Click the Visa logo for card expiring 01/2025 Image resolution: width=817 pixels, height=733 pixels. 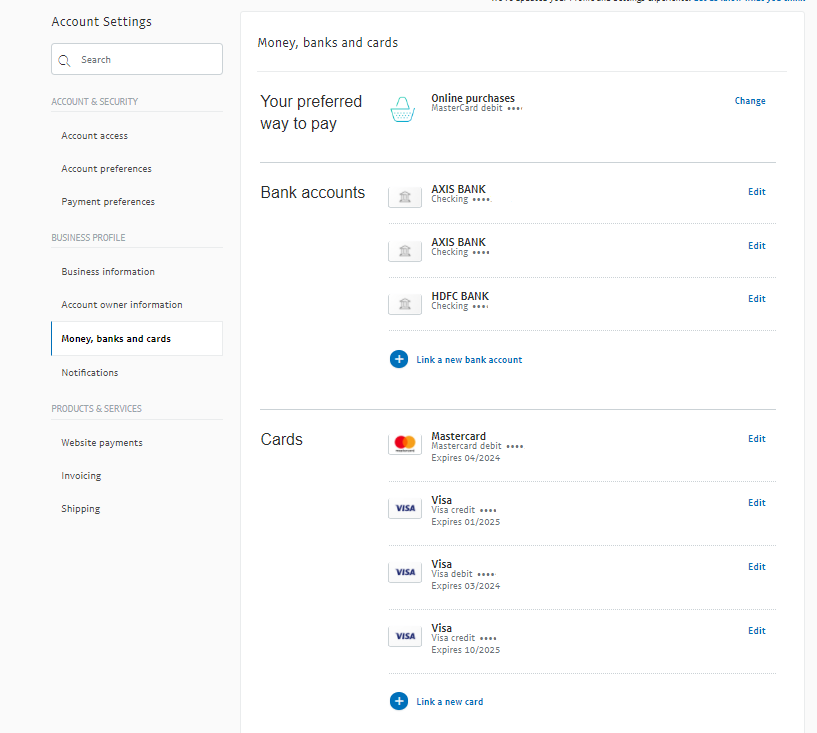(405, 508)
